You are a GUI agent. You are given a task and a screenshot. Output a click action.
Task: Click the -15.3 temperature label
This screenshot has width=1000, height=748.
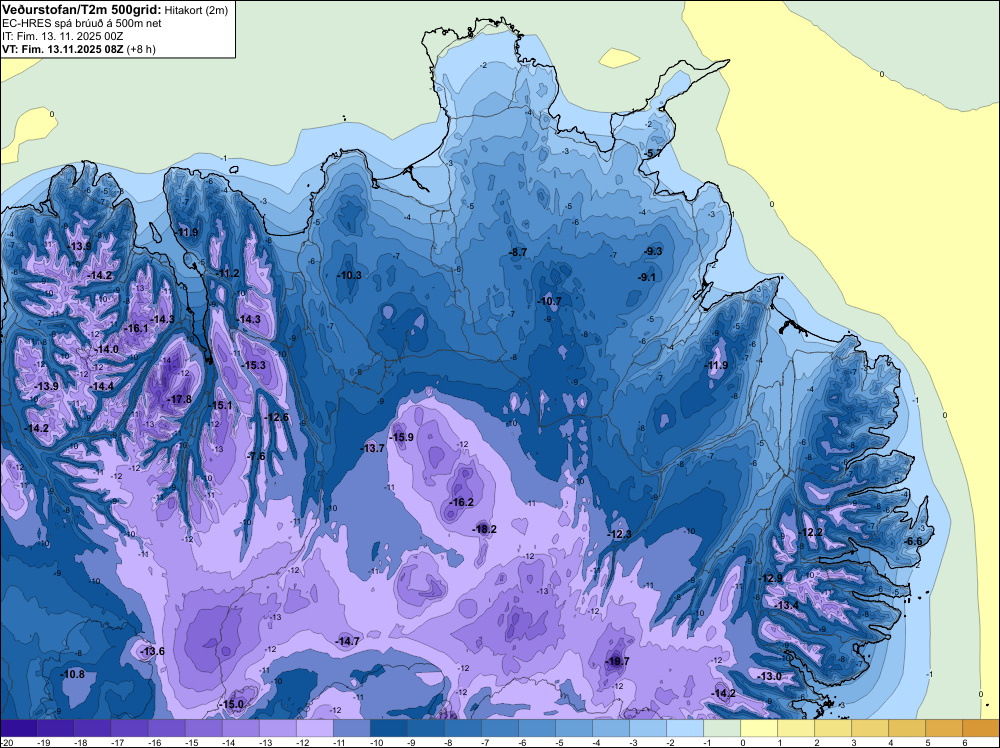pyautogui.click(x=254, y=365)
